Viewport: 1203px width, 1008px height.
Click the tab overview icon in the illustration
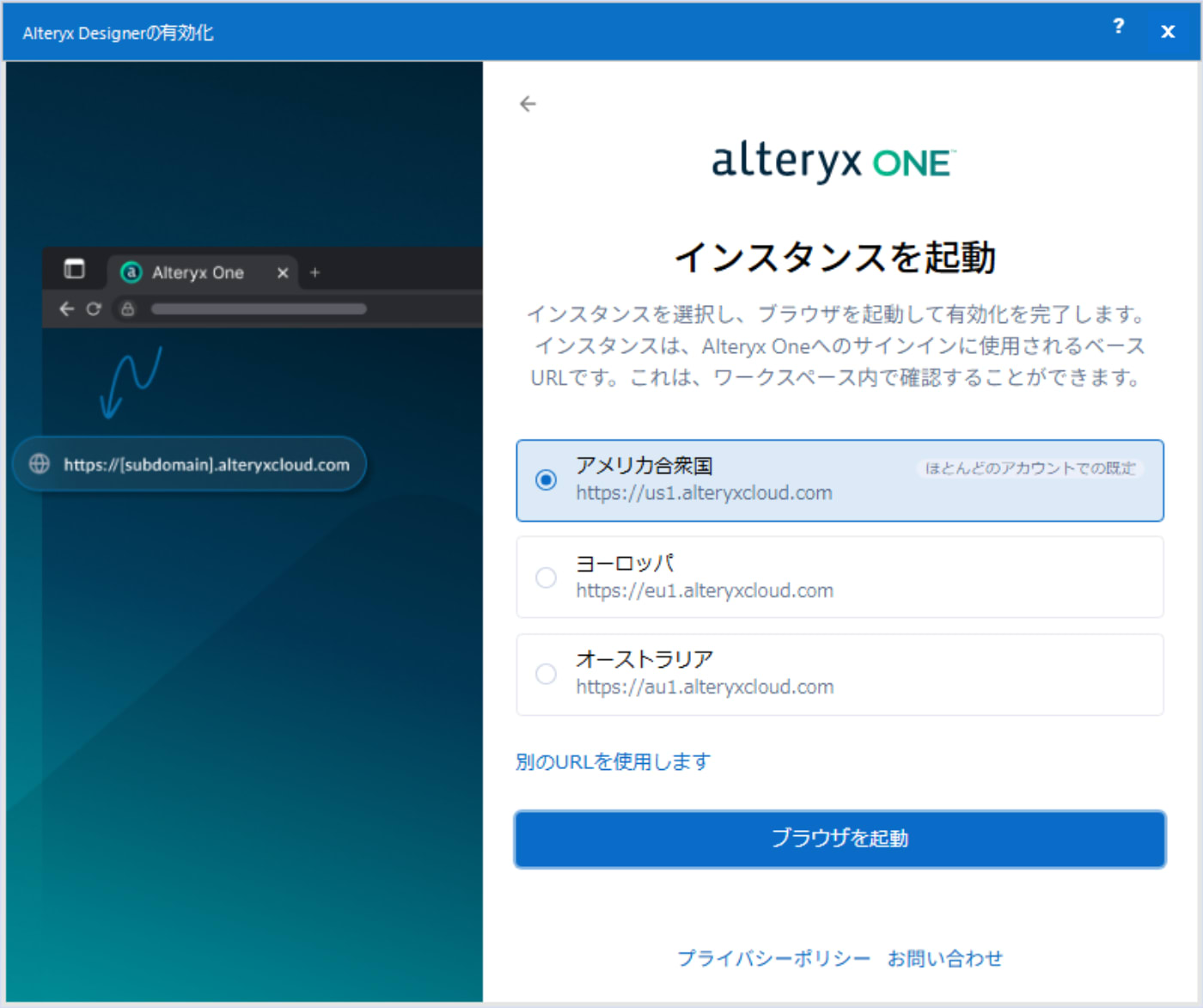pyautogui.click(x=76, y=269)
